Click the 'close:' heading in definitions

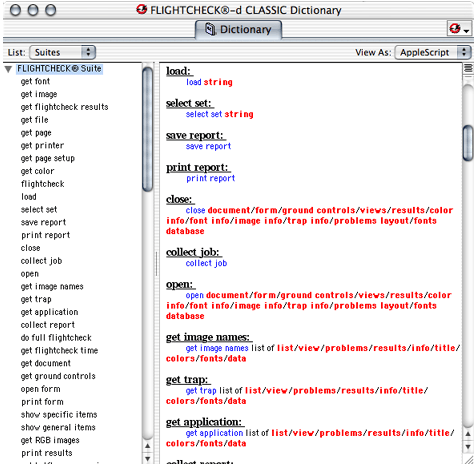(x=179, y=200)
